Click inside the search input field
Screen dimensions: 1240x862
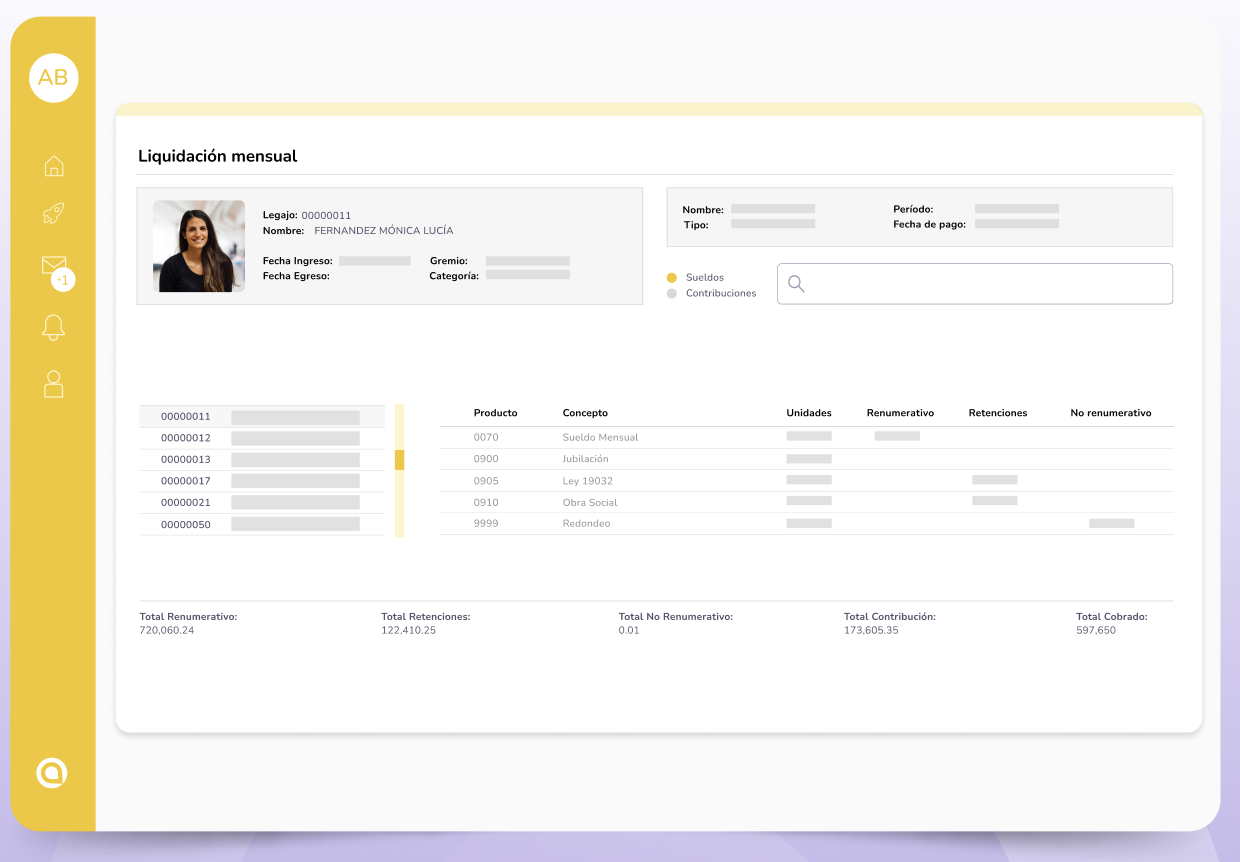(x=985, y=284)
